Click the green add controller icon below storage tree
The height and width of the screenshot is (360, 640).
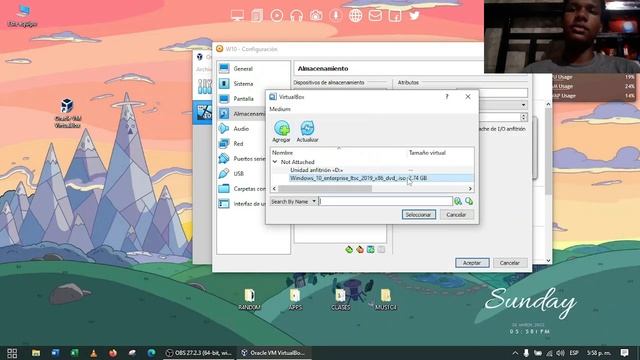[x=349, y=249]
